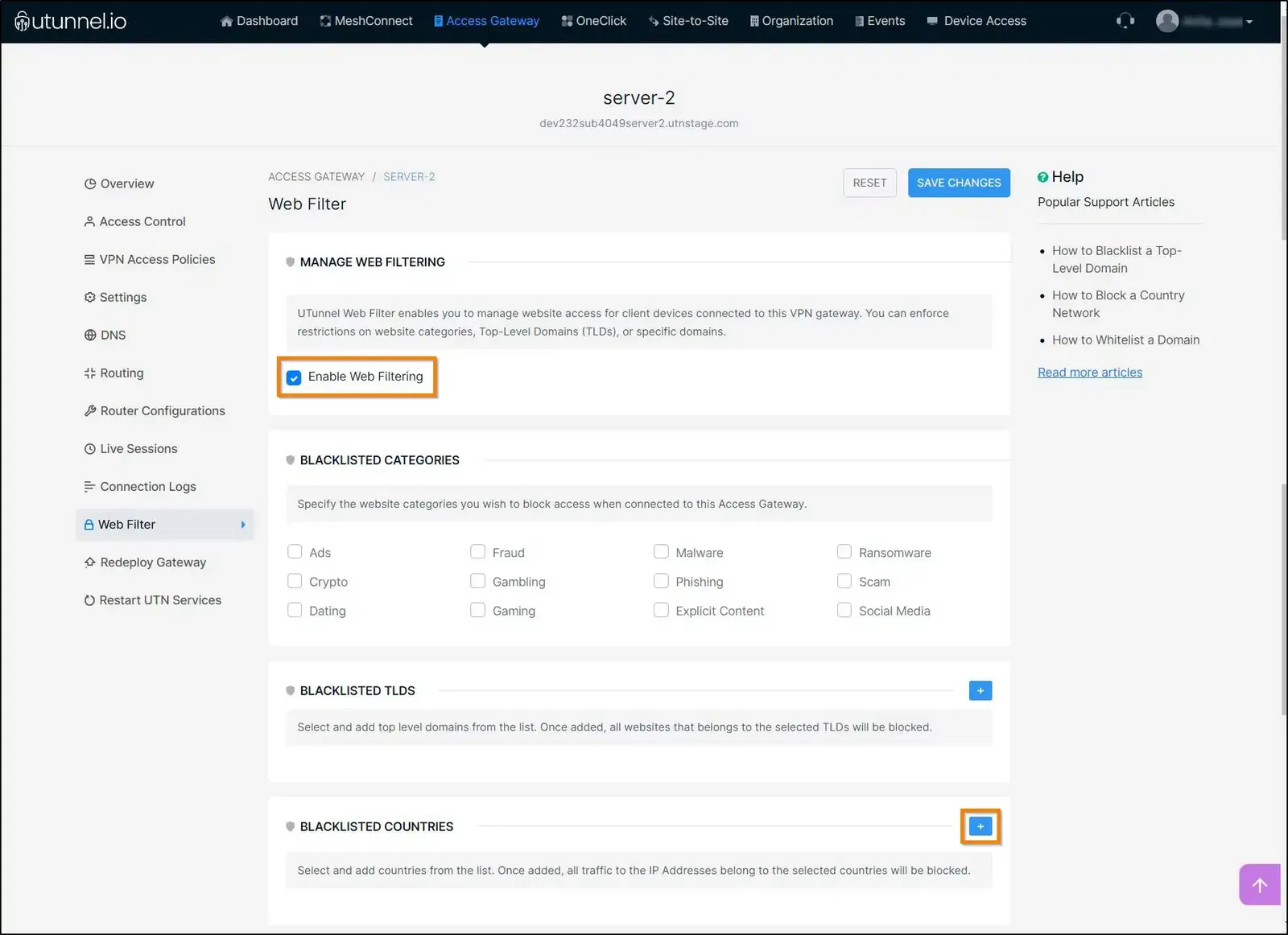1288x935 pixels.
Task: Open Organization in top navigation
Action: point(792,21)
